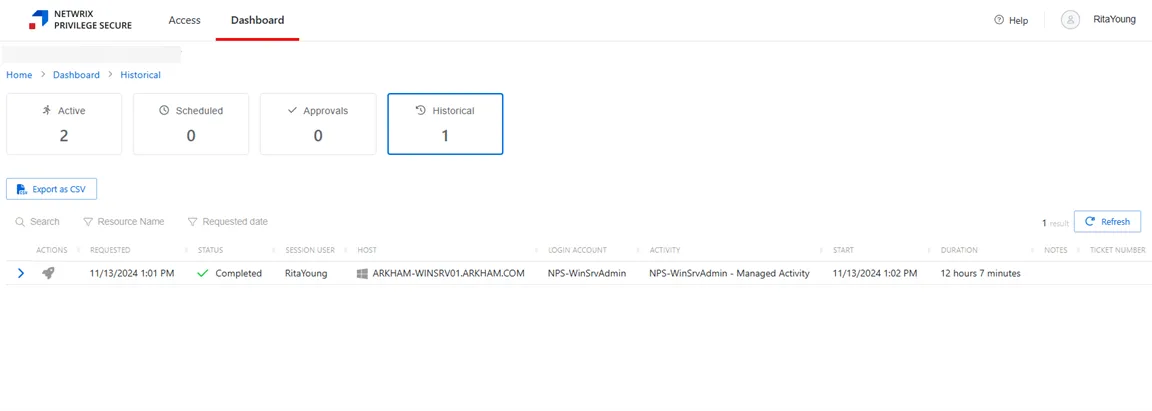Click the 1 result count
Screen dimensions: 1152x411
pos(1055,222)
